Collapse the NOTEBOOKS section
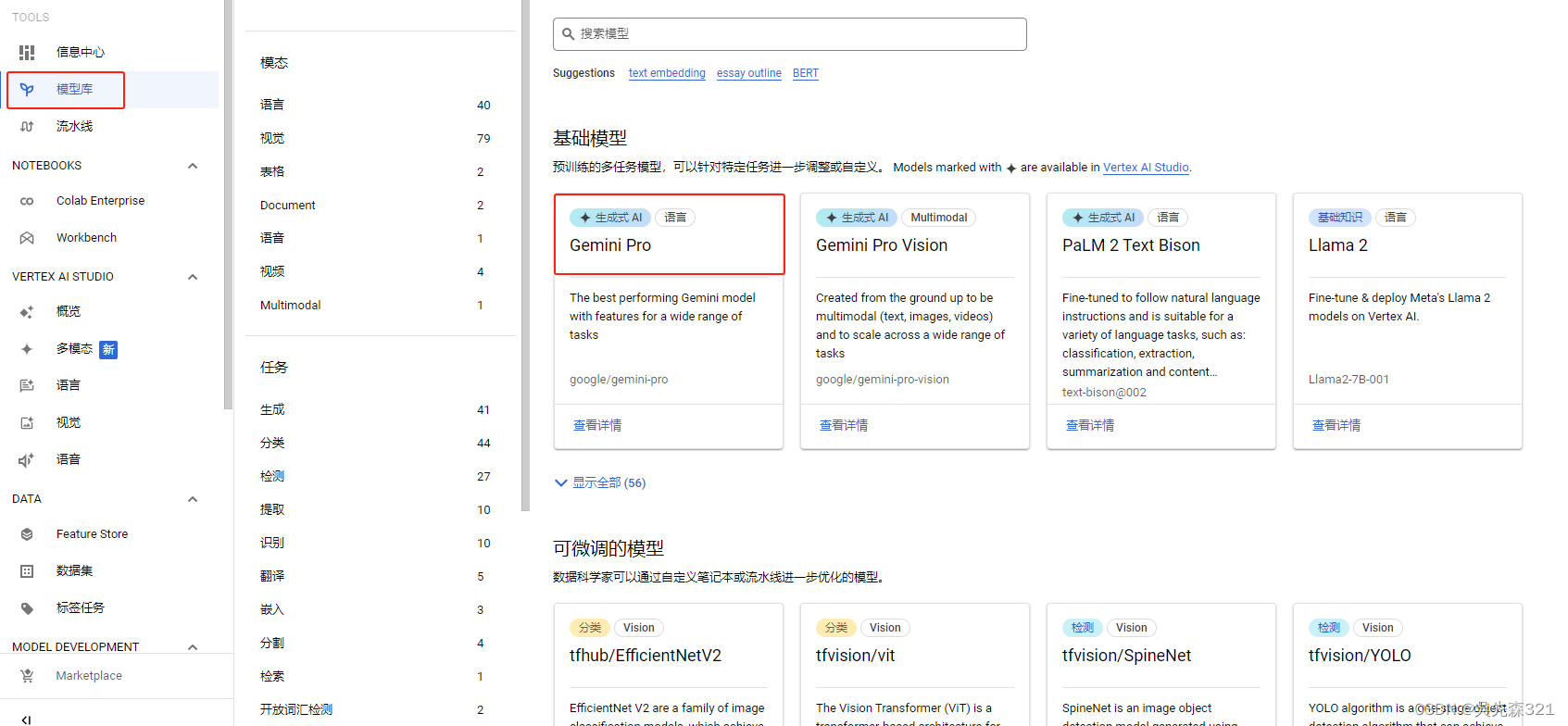1568x726 pixels. tap(193, 166)
